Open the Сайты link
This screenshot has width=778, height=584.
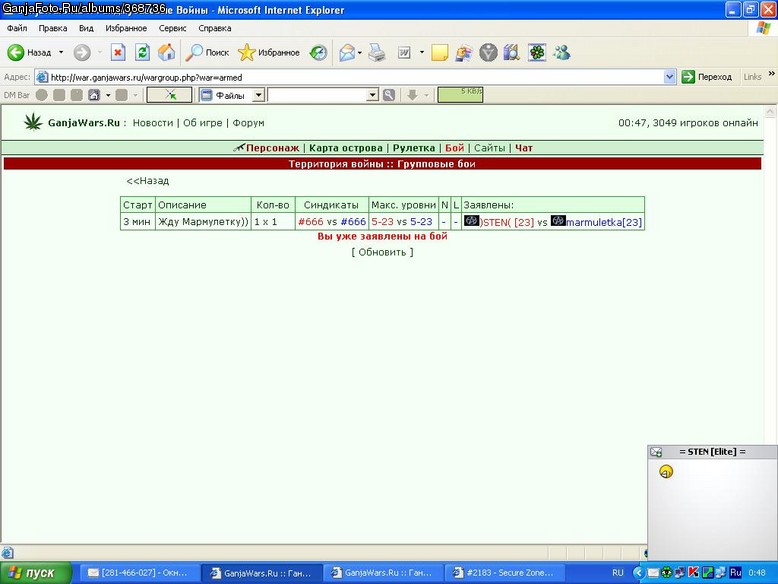click(x=489, y=148)
